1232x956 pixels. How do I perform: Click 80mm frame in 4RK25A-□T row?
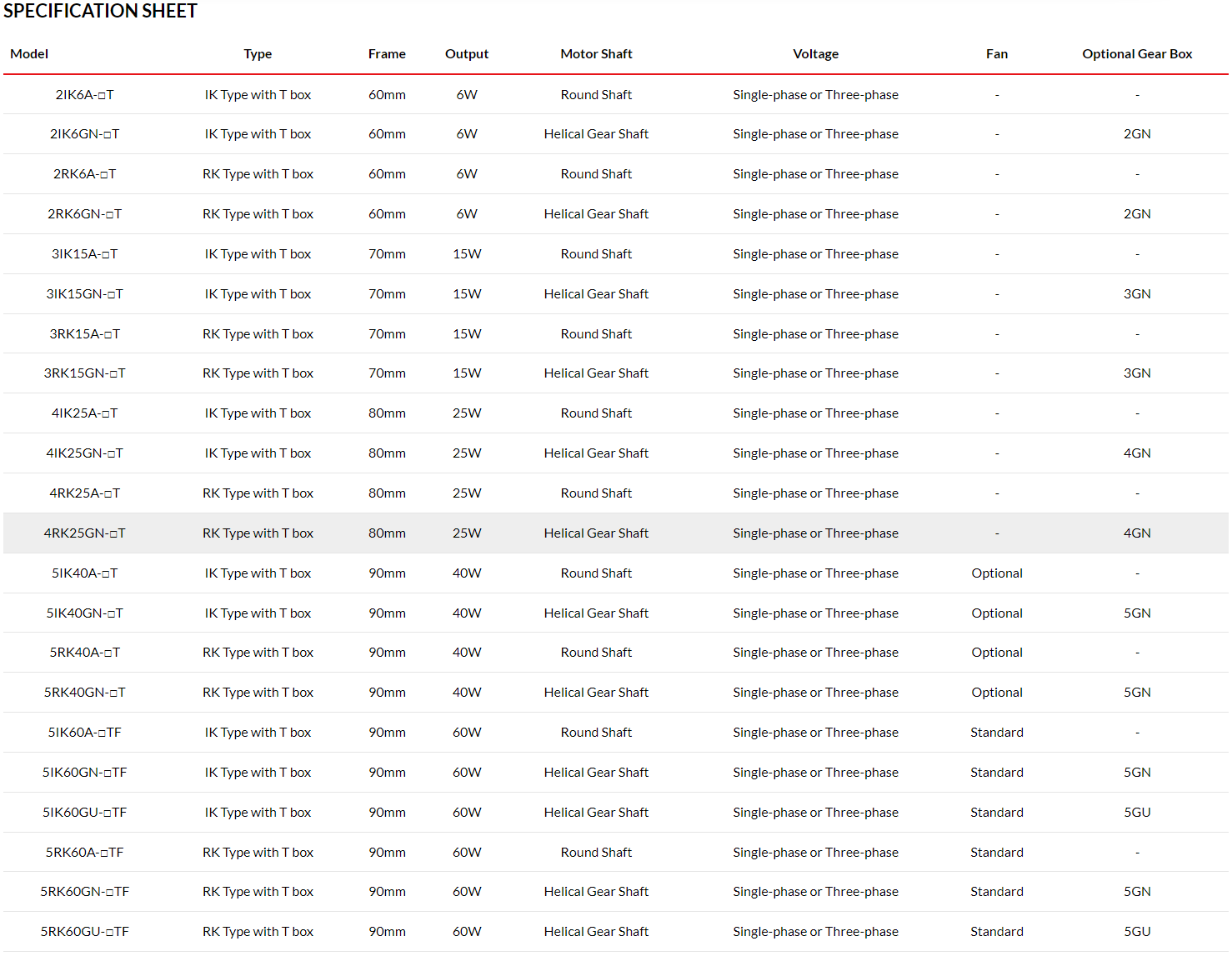point(387,493)
